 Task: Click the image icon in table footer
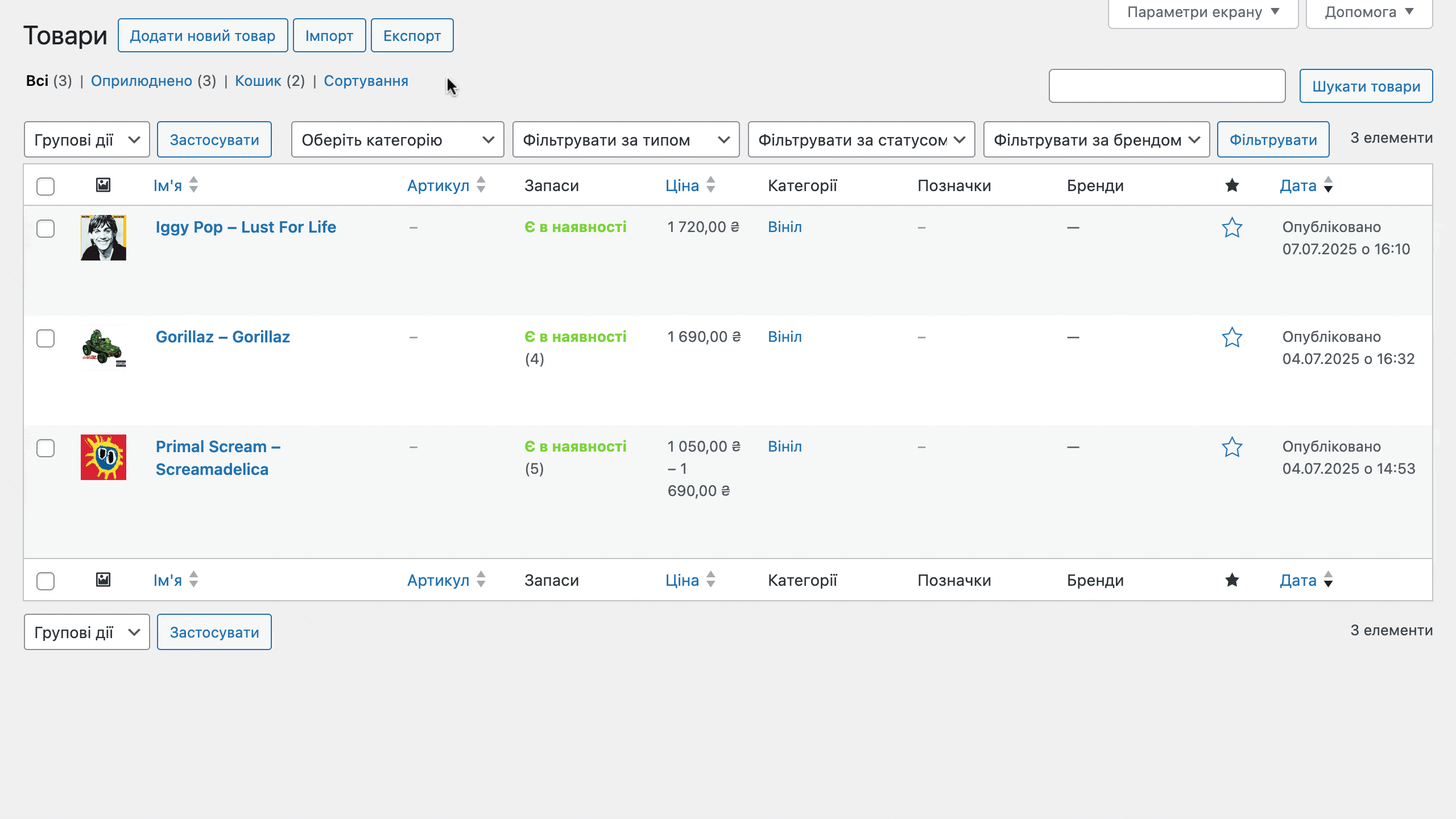point(103,580)
